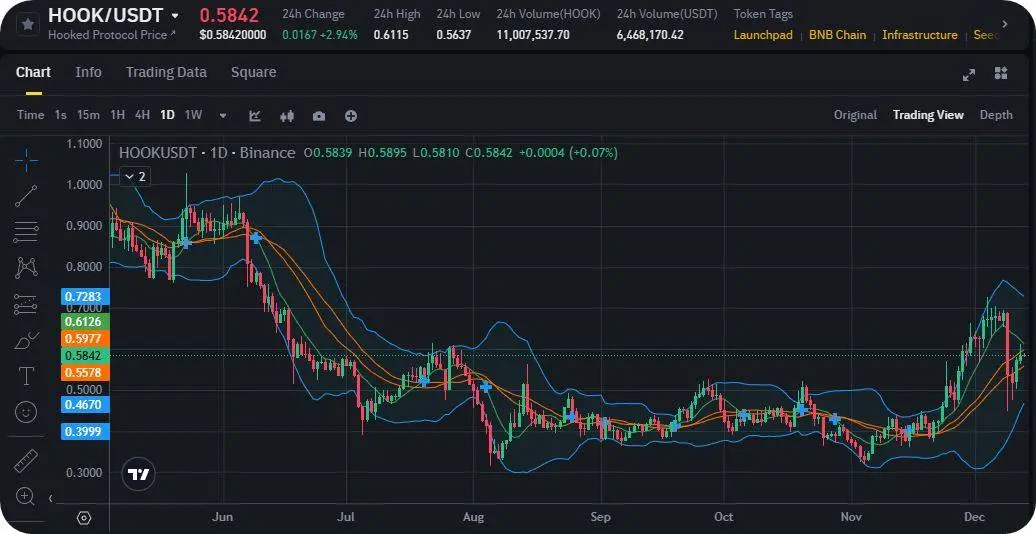Image resolution: width=1036 pixels, height=534 pixels.
Task: Click the Aug label on the time axis
Action: pos(473,517)
